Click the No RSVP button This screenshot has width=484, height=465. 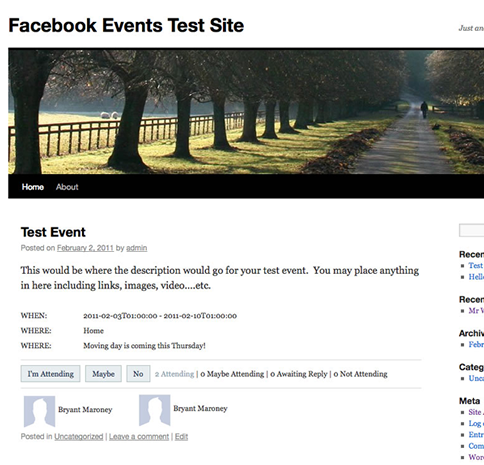(138, 374)
